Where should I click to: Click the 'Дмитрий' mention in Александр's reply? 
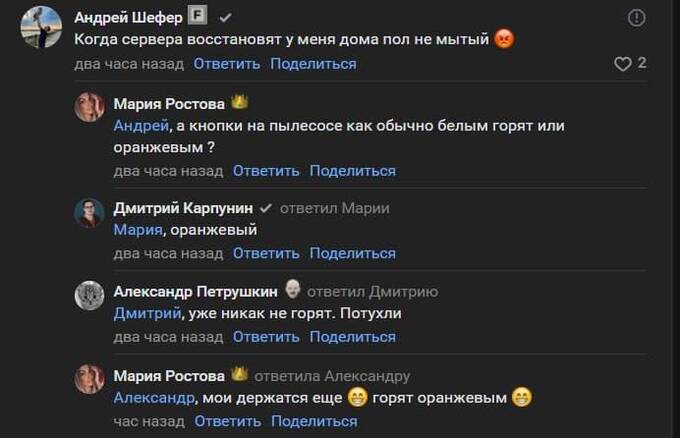(147, 313)
